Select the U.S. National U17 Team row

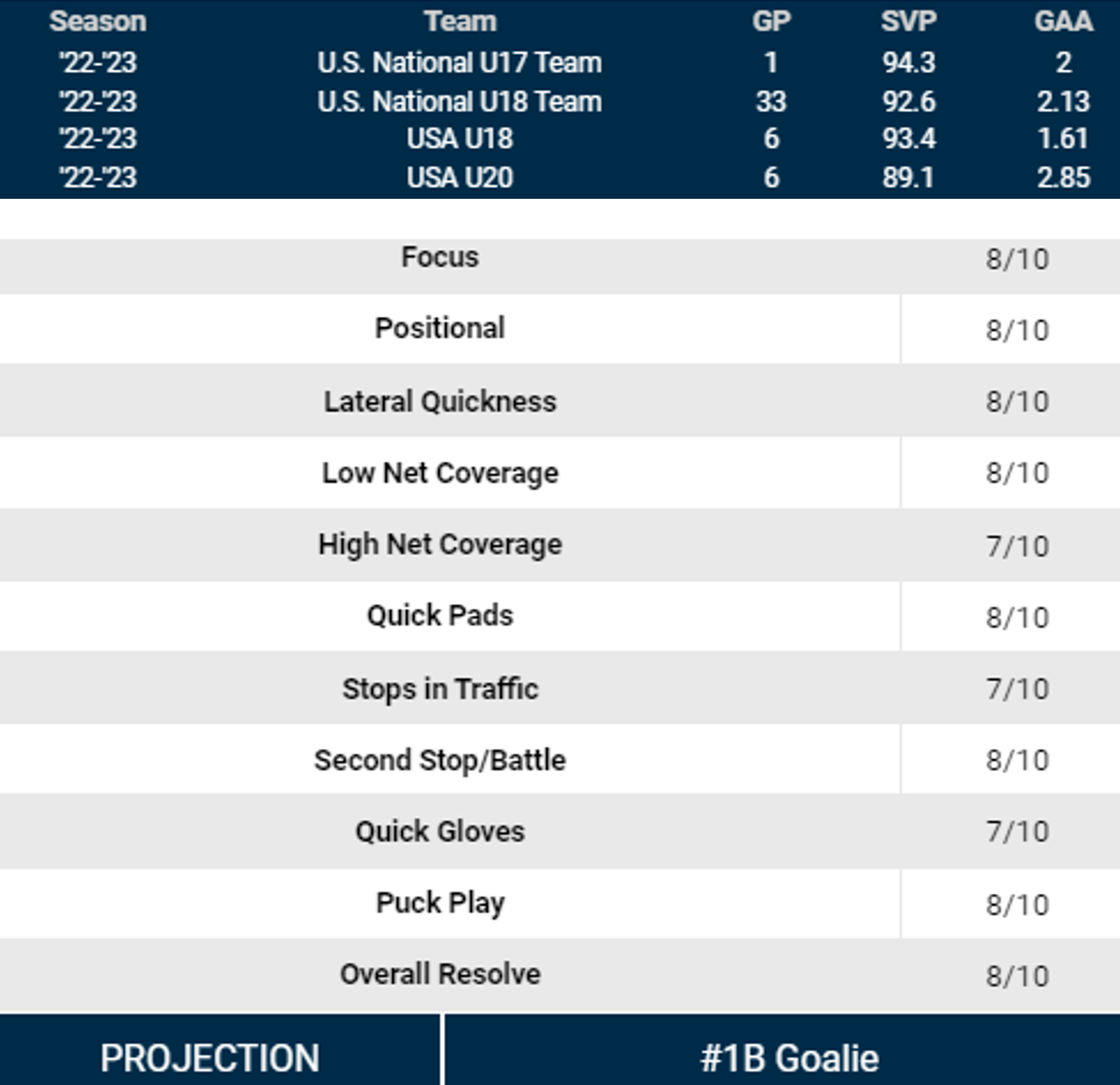(x=460, y=62)
